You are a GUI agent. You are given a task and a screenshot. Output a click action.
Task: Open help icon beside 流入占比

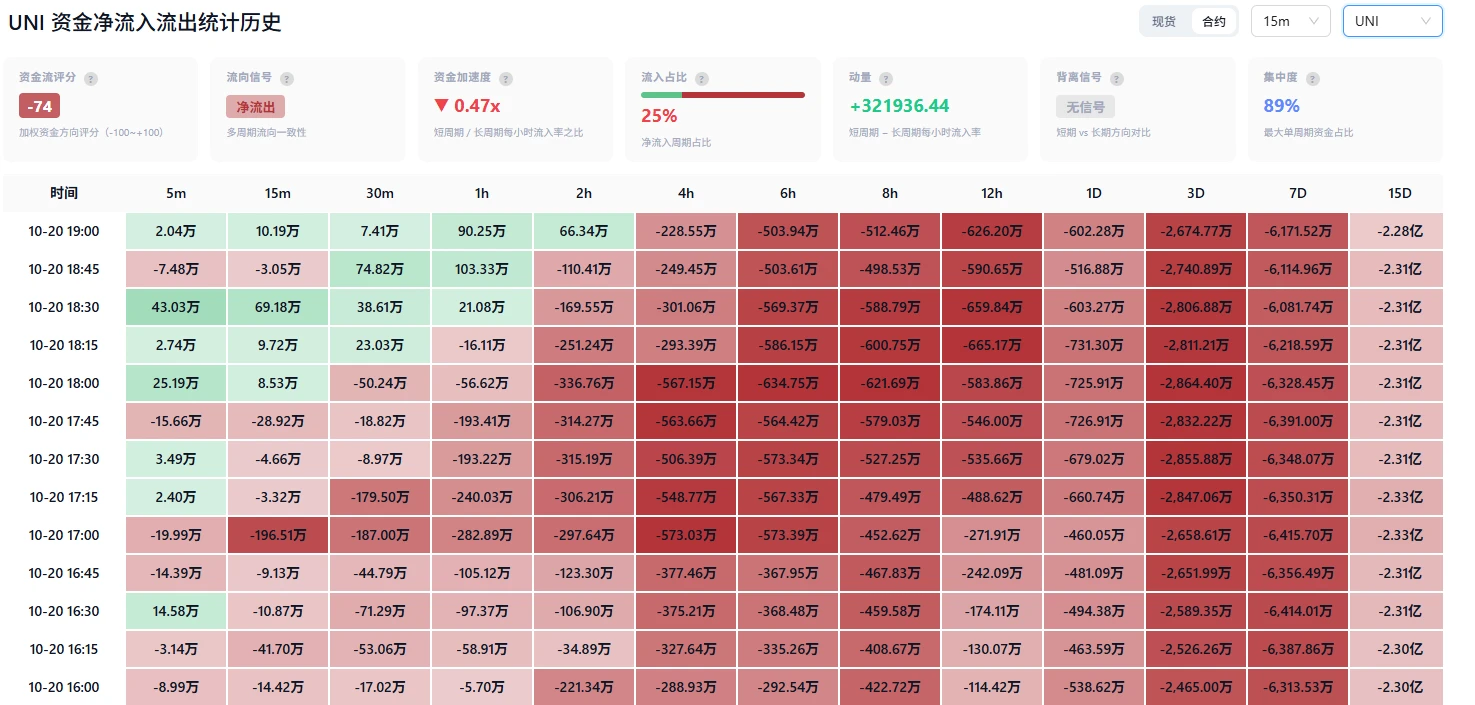click(x=702, y=79)
